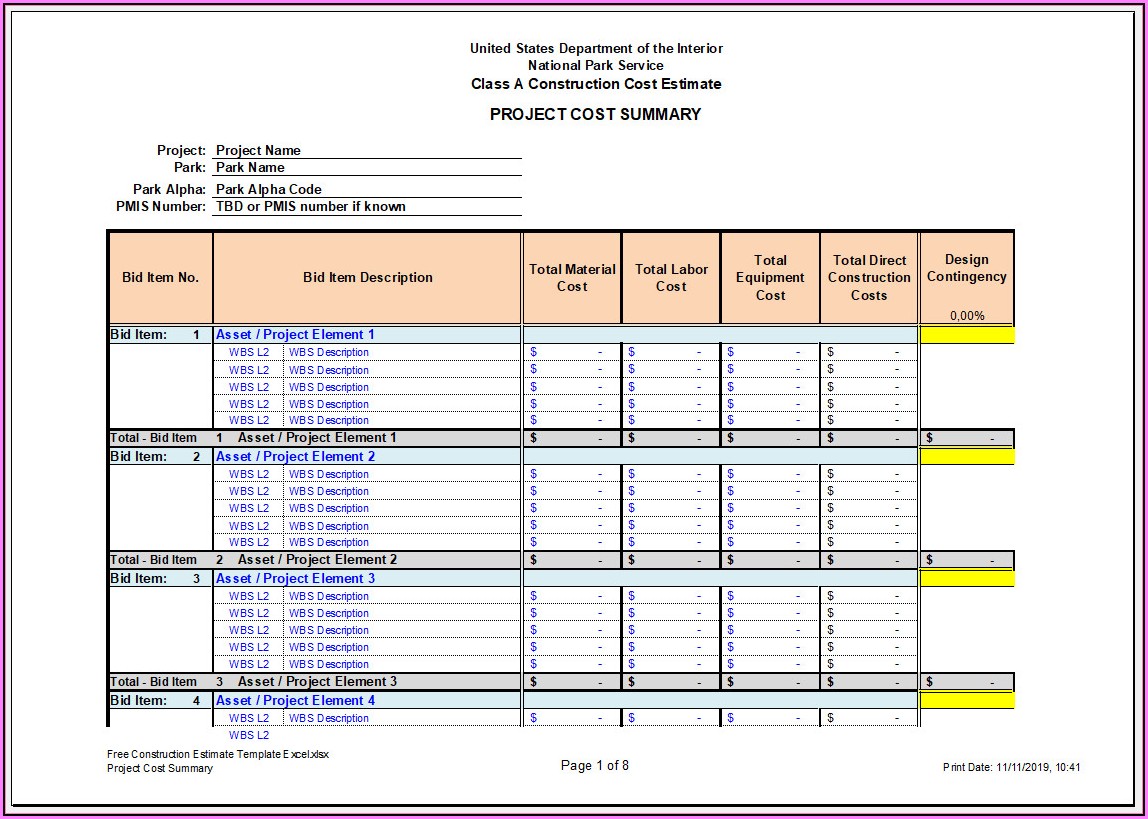Click the Design Contingency 0,00% percentage value
The image size is (1148, 819).
point(967,316)
